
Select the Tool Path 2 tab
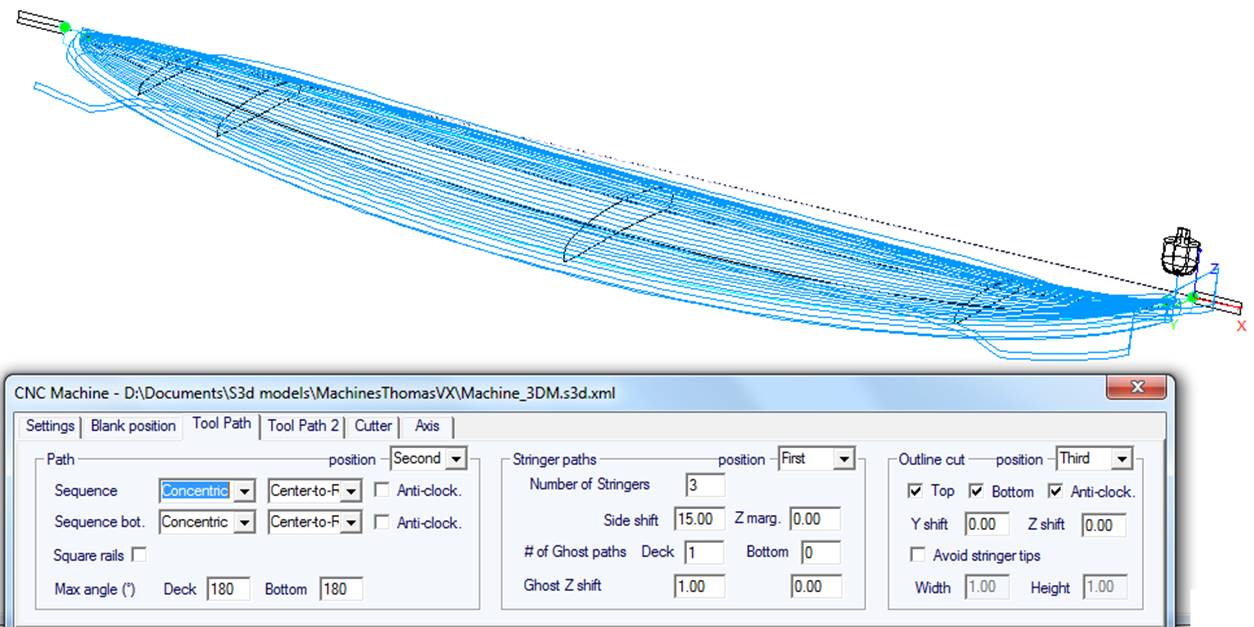303,426
